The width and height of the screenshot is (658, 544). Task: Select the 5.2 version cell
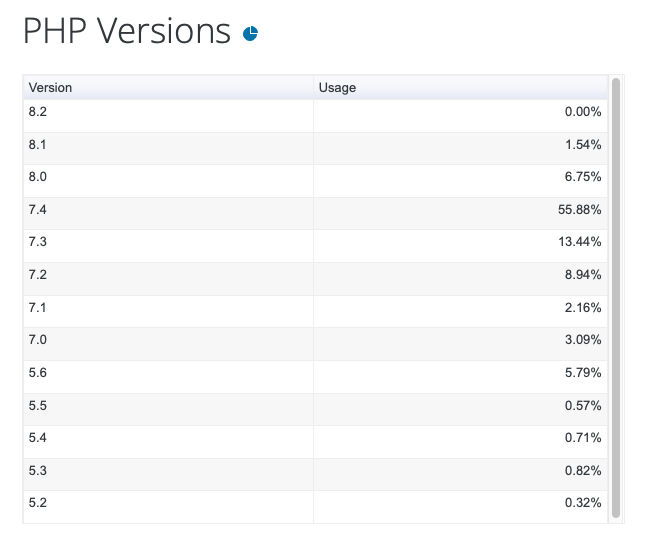pos(168,507)
